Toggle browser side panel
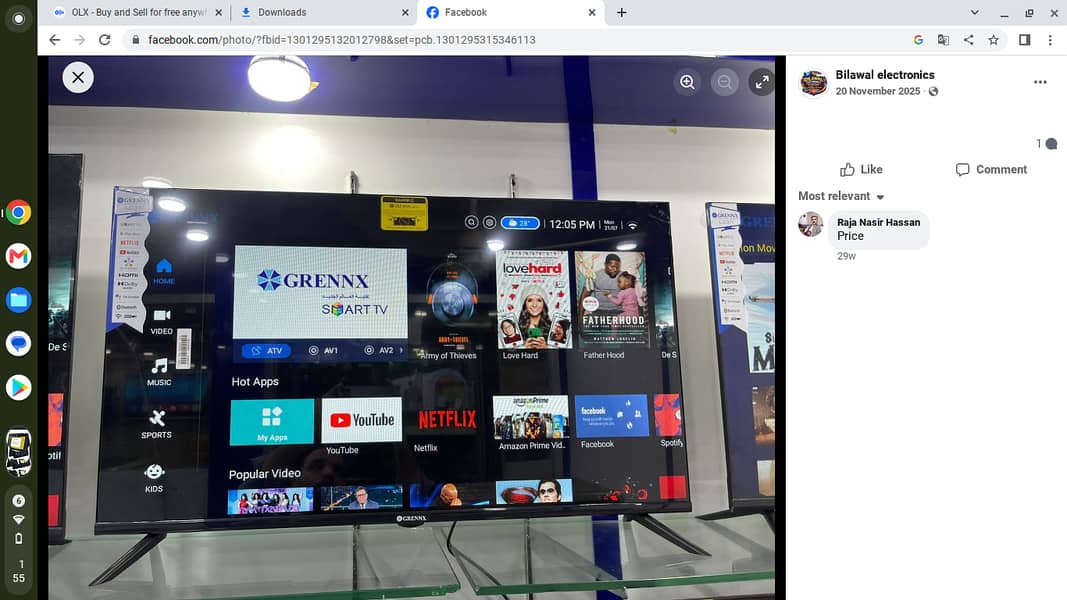 1024,40
